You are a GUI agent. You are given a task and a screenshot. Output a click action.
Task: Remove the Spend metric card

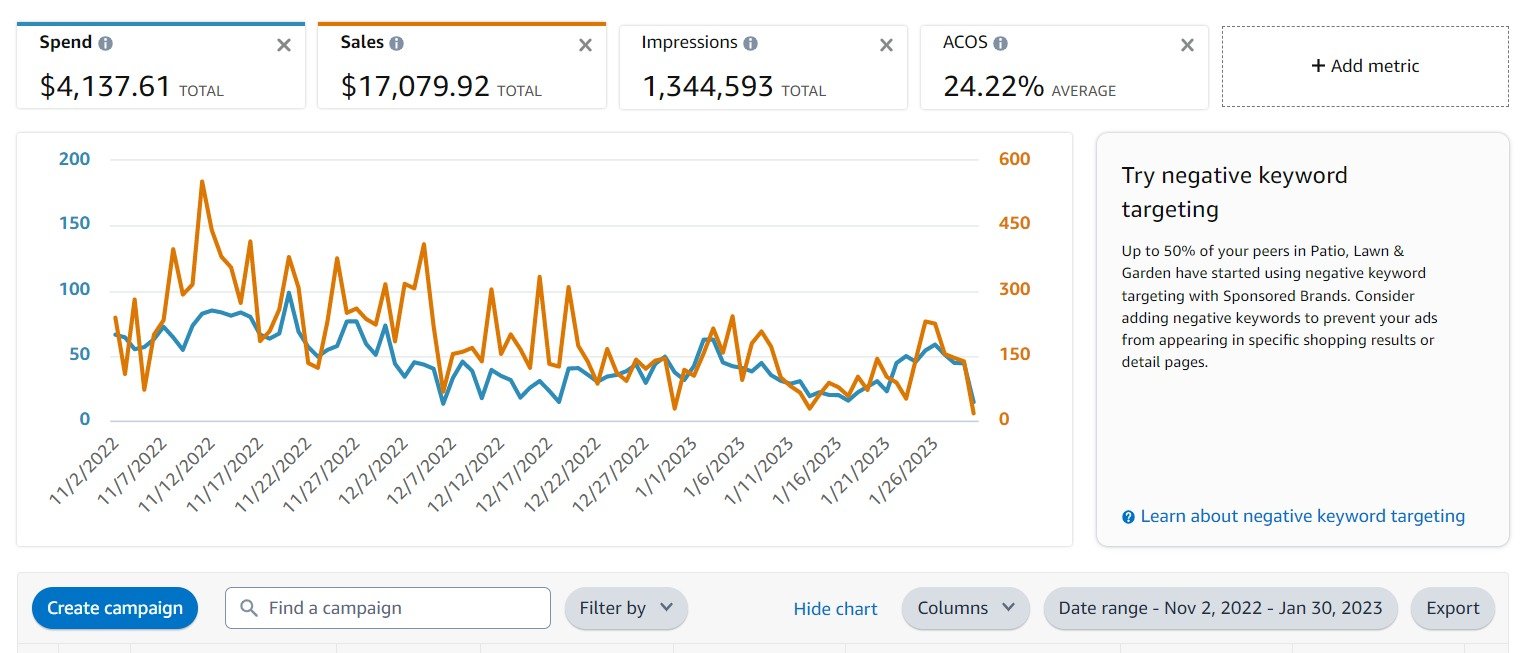tap(284, 45)
